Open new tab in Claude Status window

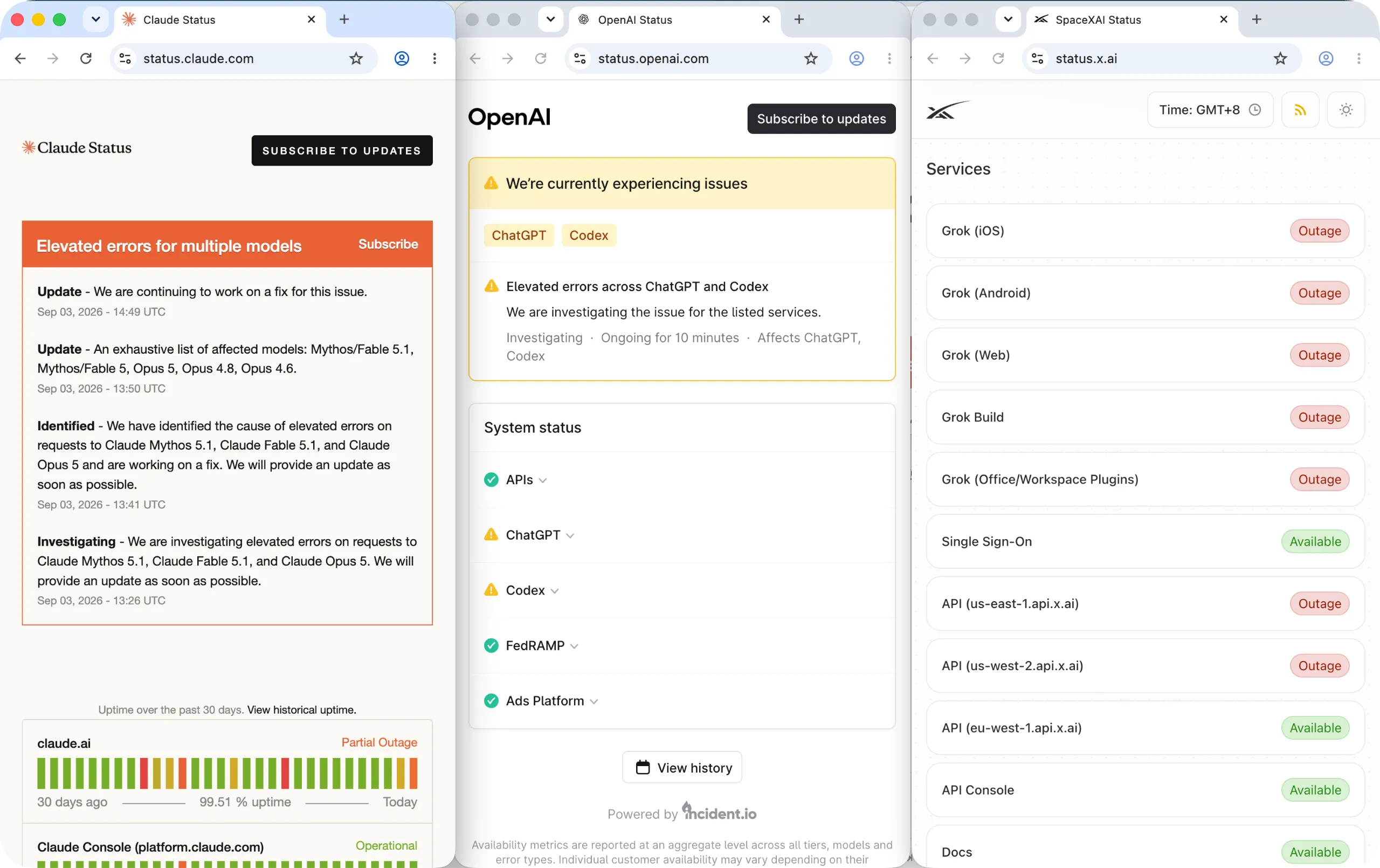click(x=344, y=19)
